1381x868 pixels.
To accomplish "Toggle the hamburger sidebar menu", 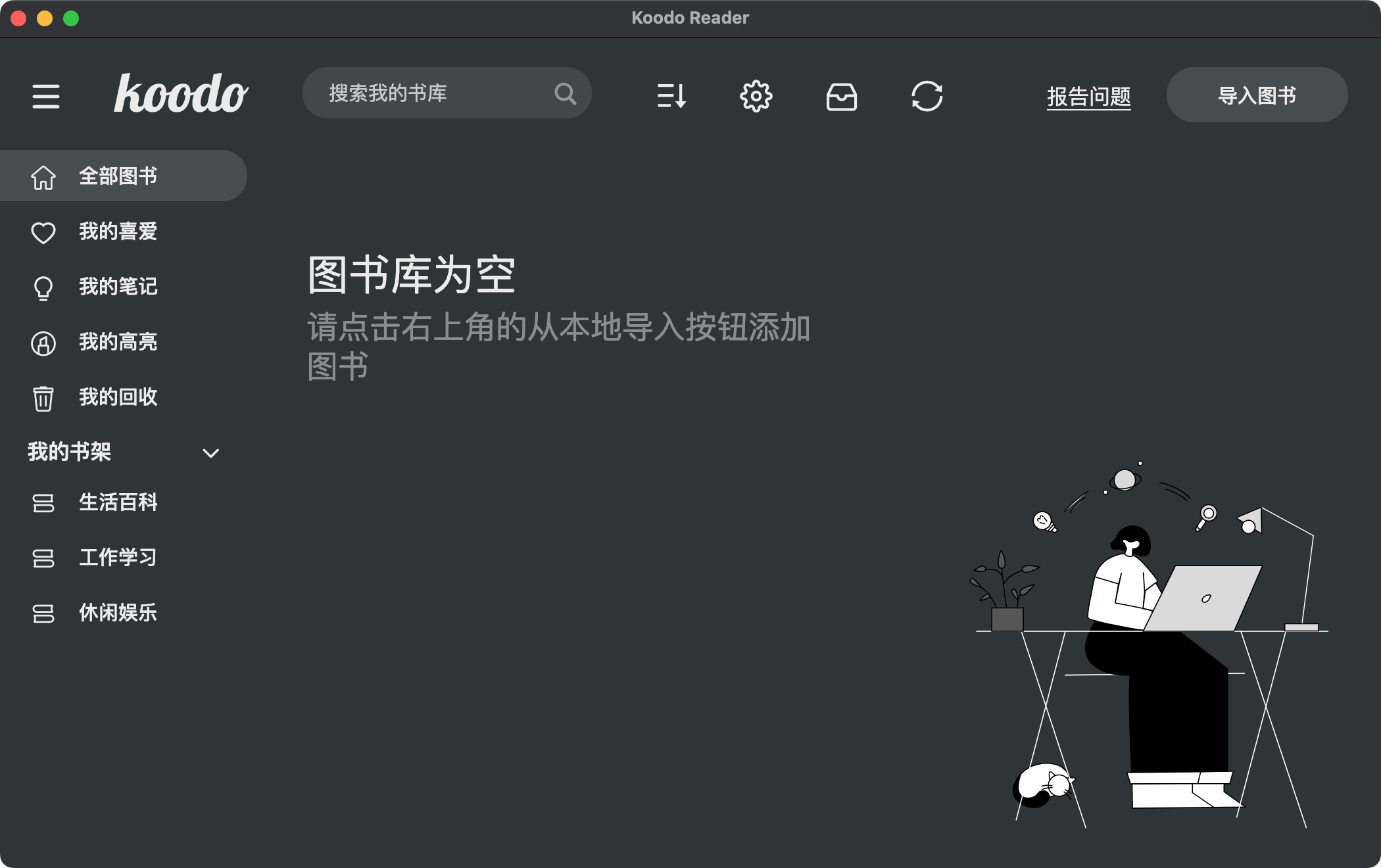I will [46, 96].
